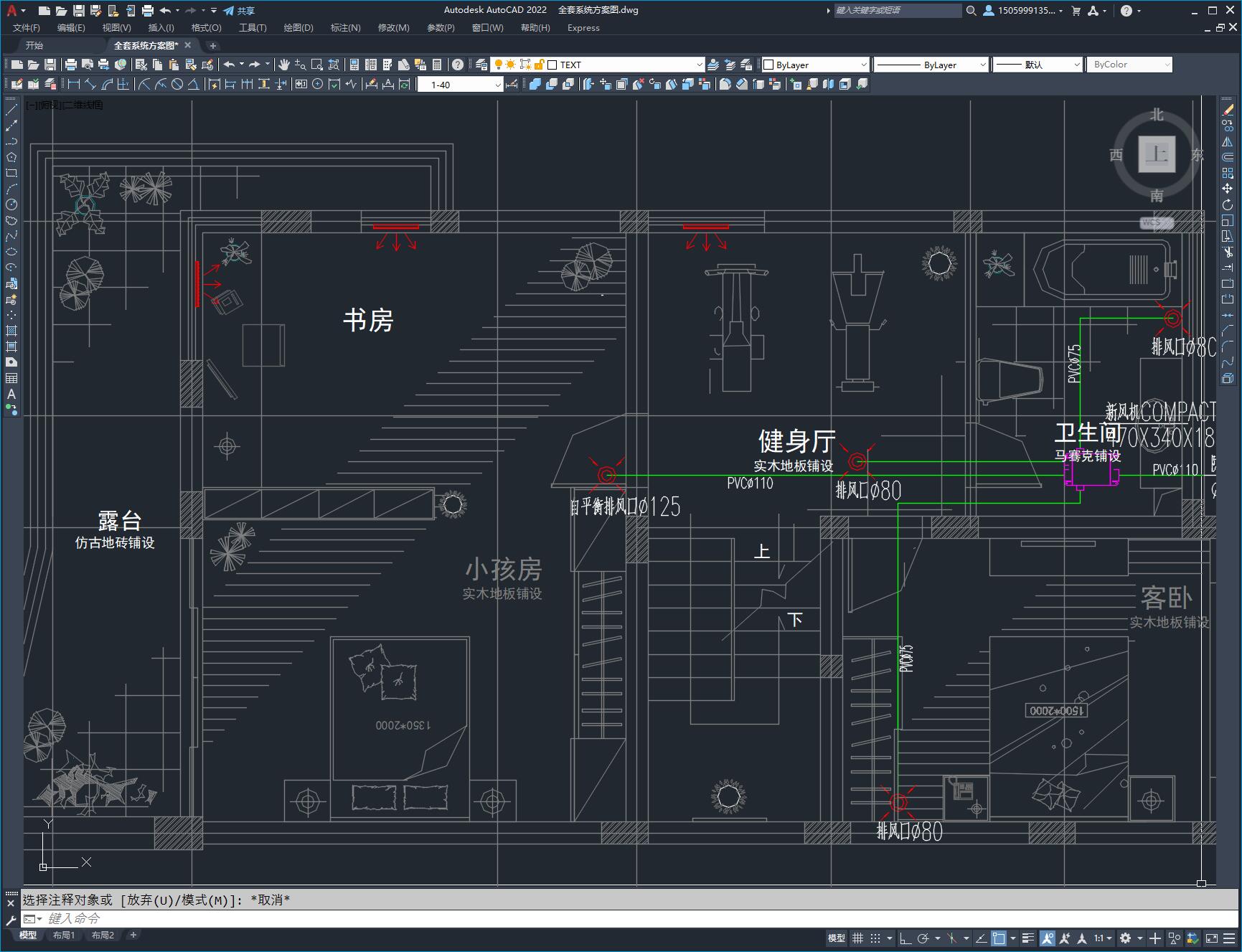Toggle the layer lock icon in the layer dropdown
This screenshot has height=952, width=1242.
tap(539, 65)
